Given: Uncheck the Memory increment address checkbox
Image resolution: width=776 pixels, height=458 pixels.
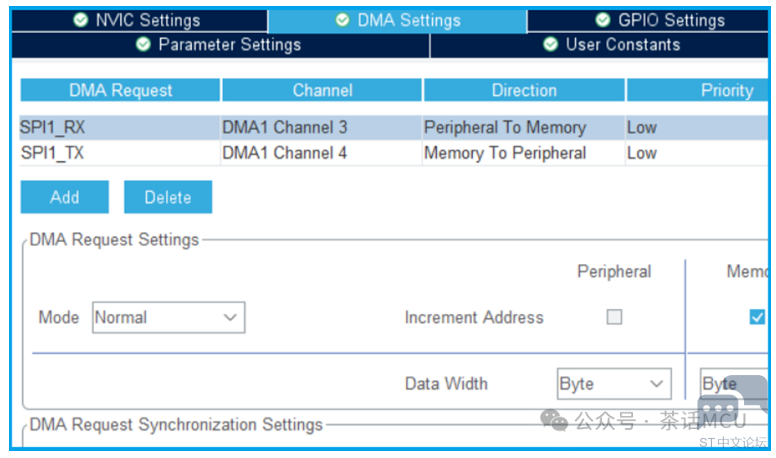Looking at the screenshot, I should click(x=757, y=317).
